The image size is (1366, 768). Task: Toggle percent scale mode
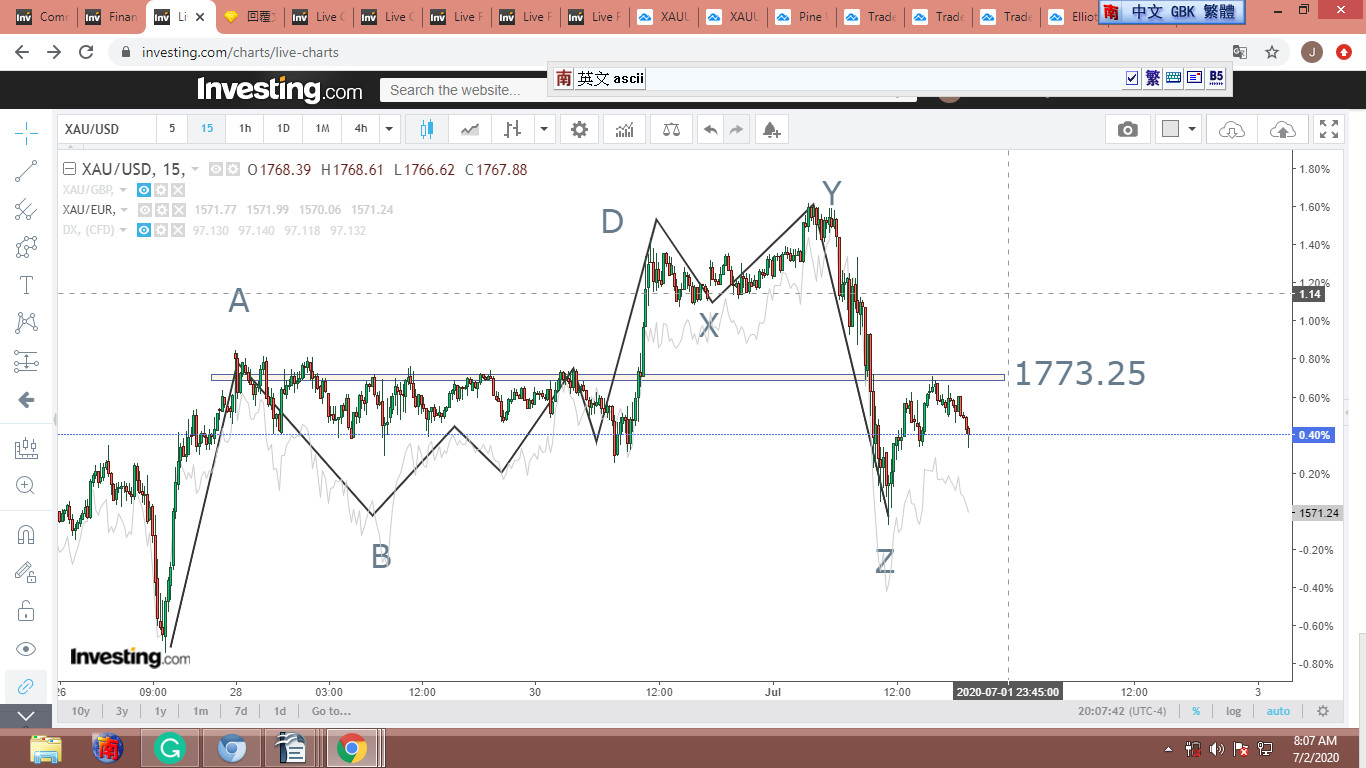tap(1196, 711)
